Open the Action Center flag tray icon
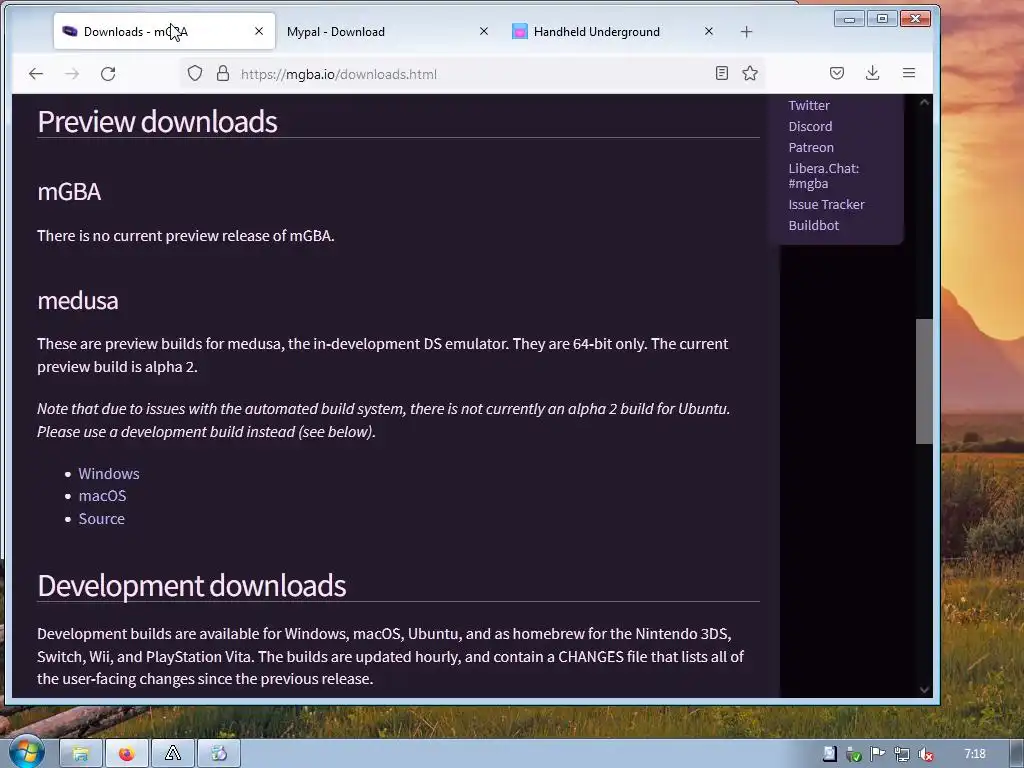Image resolution: width=1024 pixels, height=768 pixels. click(877, 754)
